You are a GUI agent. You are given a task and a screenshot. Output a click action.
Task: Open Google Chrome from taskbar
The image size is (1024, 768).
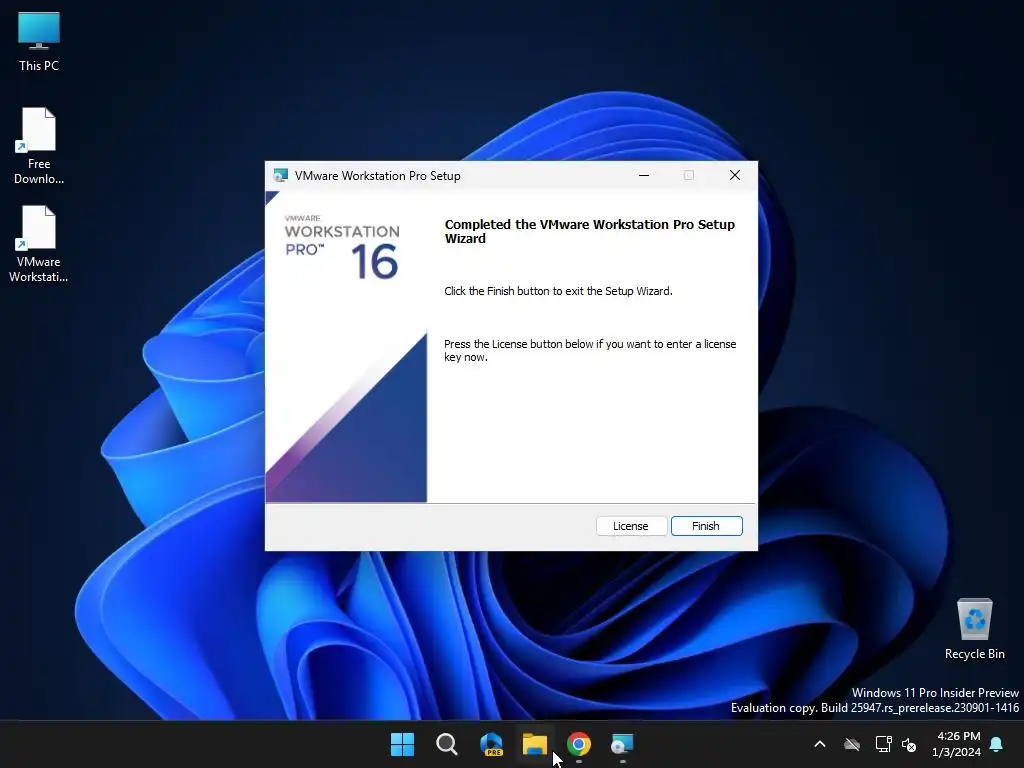579,744
